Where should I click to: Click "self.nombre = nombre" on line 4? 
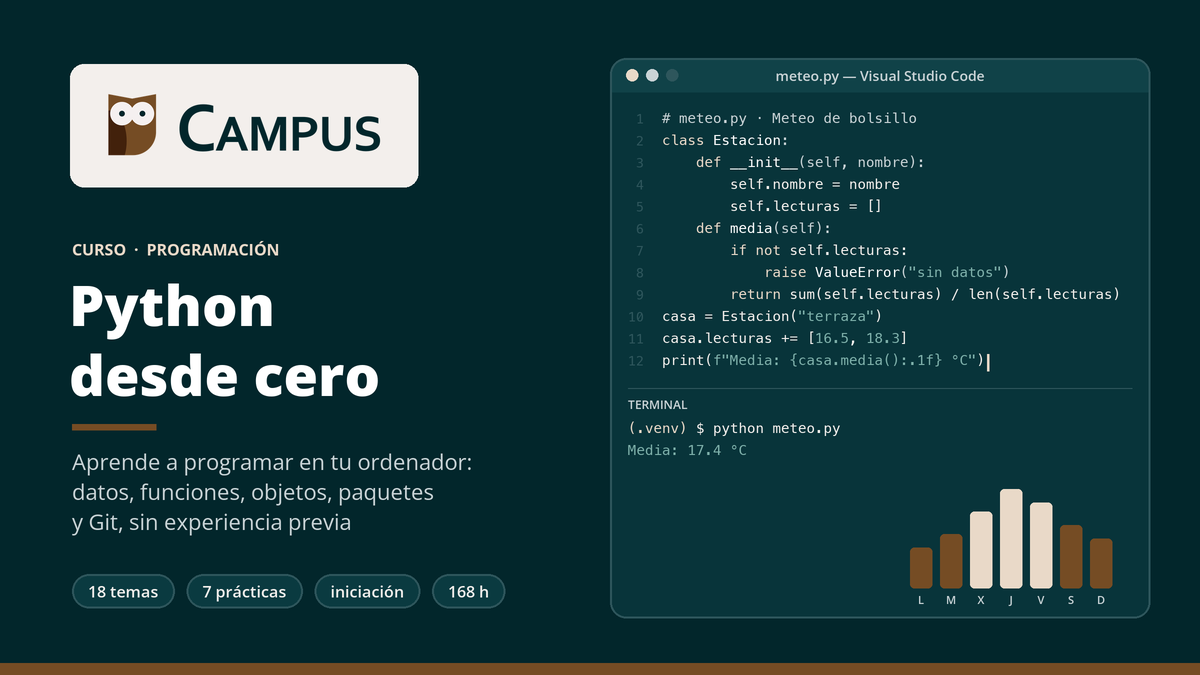[x=815, y=184]
